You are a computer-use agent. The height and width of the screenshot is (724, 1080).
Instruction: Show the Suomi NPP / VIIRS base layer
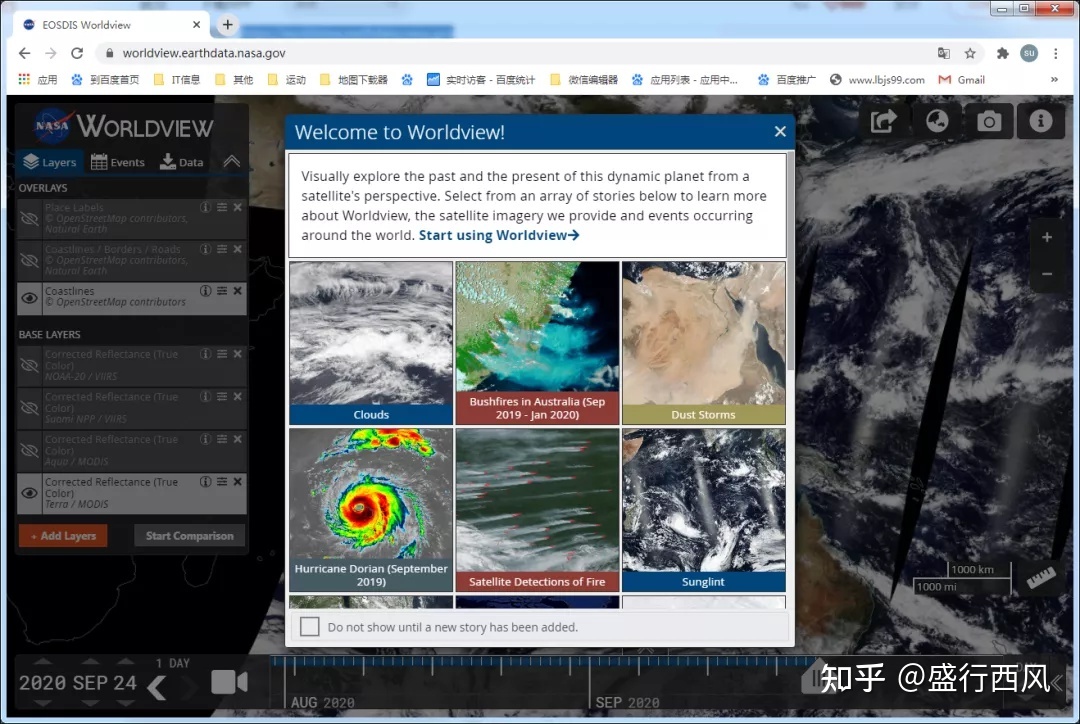tap(30, 408)
